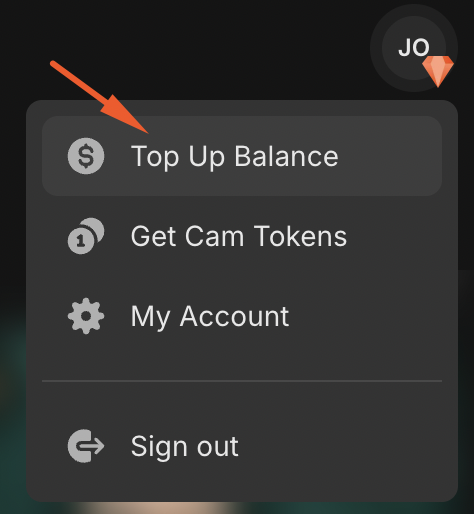474x514 pixels.
Task: Open Get Cam Tokens from menu
Action: 242,236
